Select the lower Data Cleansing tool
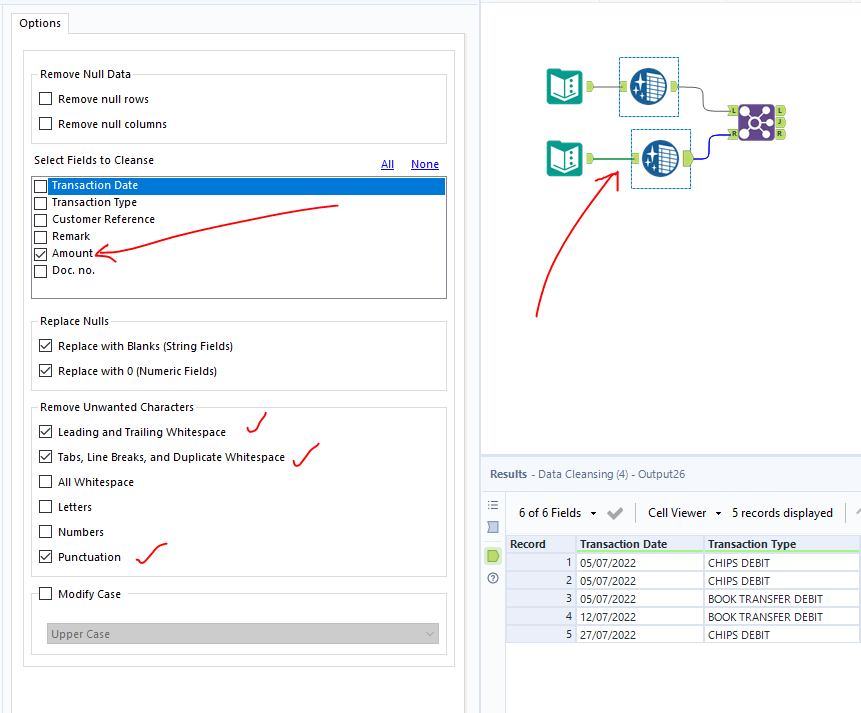 click(x=660, y=158)
